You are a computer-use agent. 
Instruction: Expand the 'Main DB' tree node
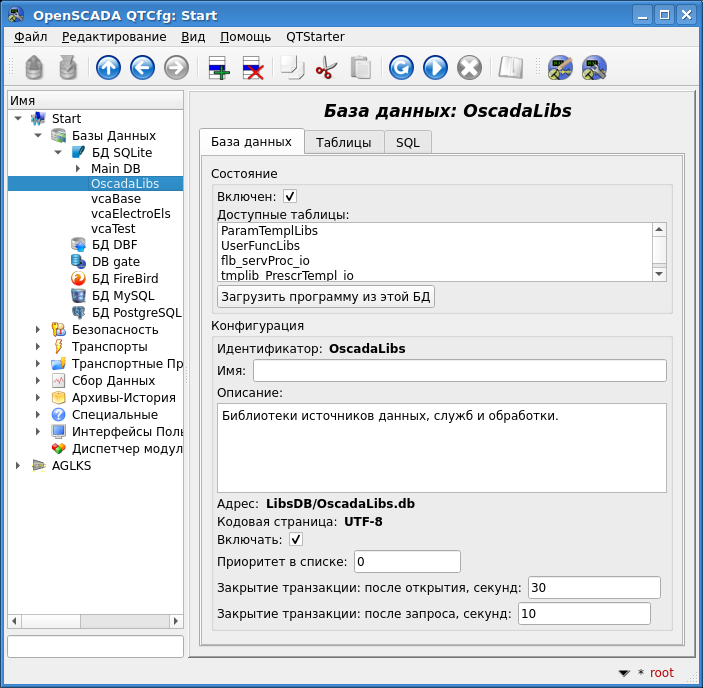pos(78,168)
